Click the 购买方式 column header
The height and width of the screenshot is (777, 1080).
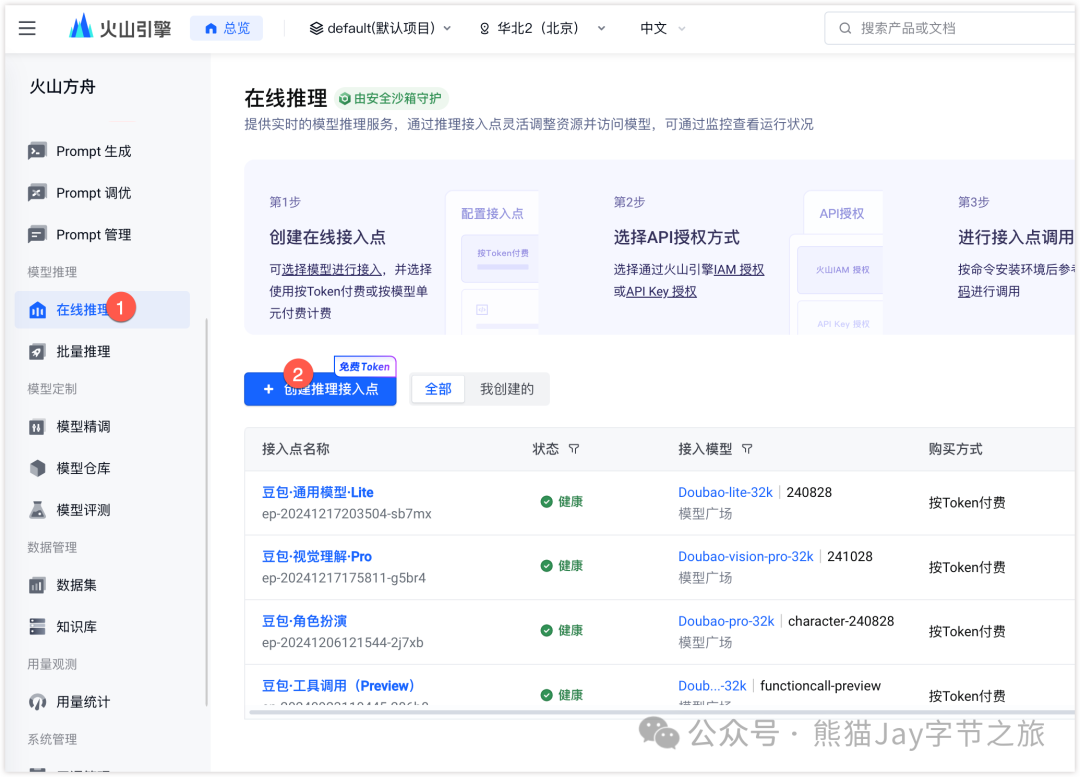click(x=955, y=449)
